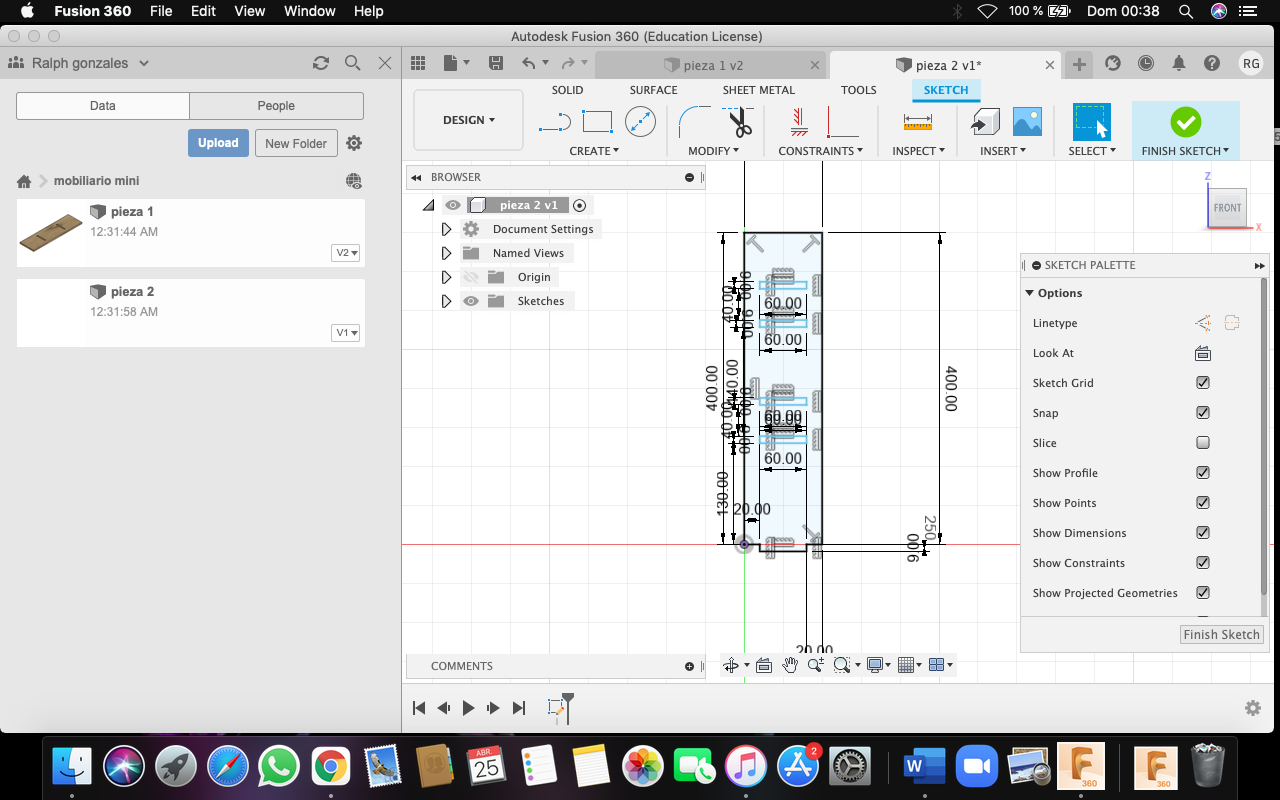Open the DESIGN workspace dropdown
The height and width of the screenshot is (800, 1280).
click(468, 120)
